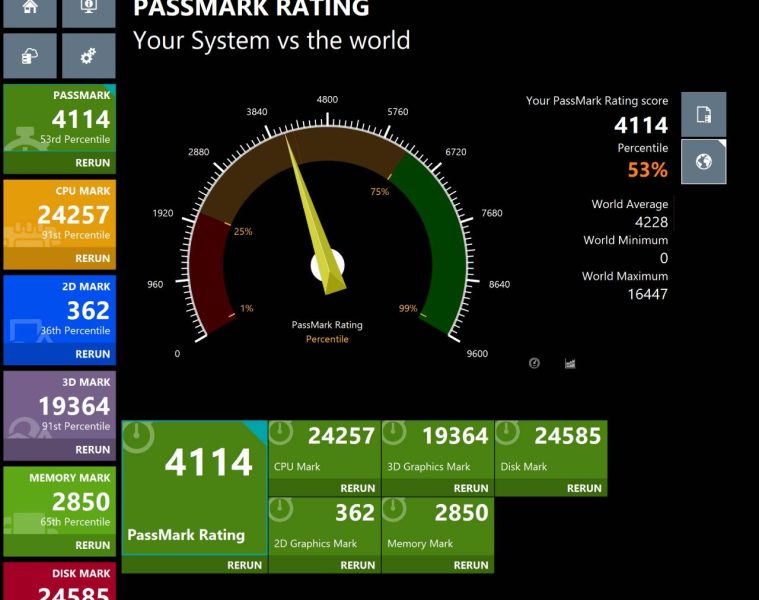Rerun the MEMORY MARK sidebar test
Image resolution: width=759 pixels, height=600 pixels.
92,545
